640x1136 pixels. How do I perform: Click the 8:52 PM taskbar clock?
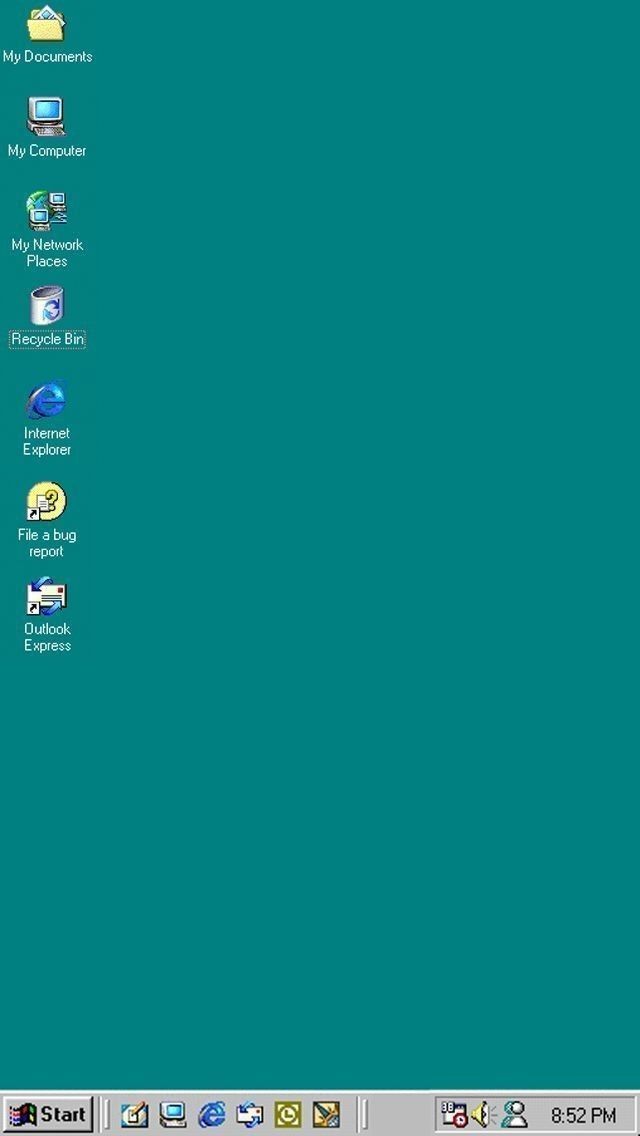pos(583,1115)
